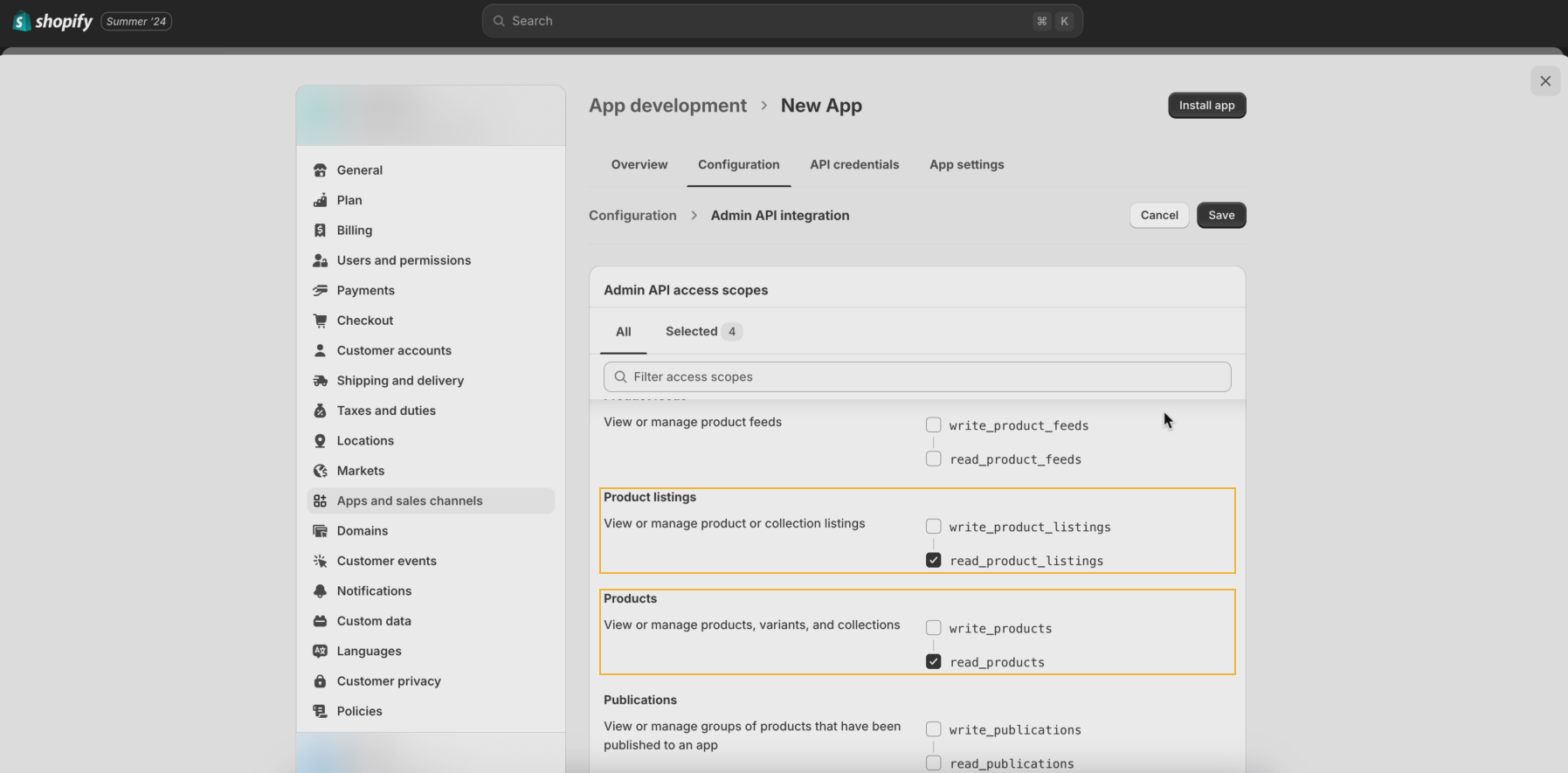Image resolution: width=1568 pixels, height=773 pixels.
Task: Click the top Search bar magnifier icon
Action: [x=499, y=21]
